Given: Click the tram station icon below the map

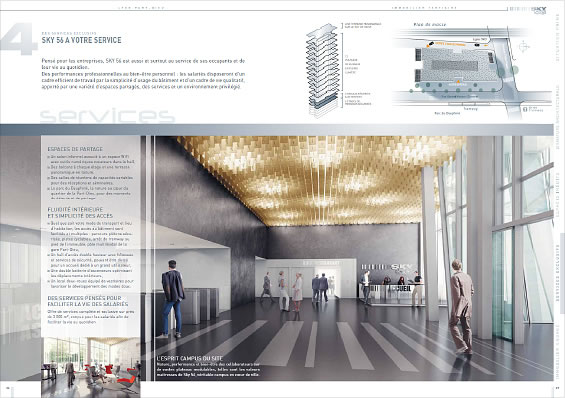Looking at the screenshot, I should (524, 109).
